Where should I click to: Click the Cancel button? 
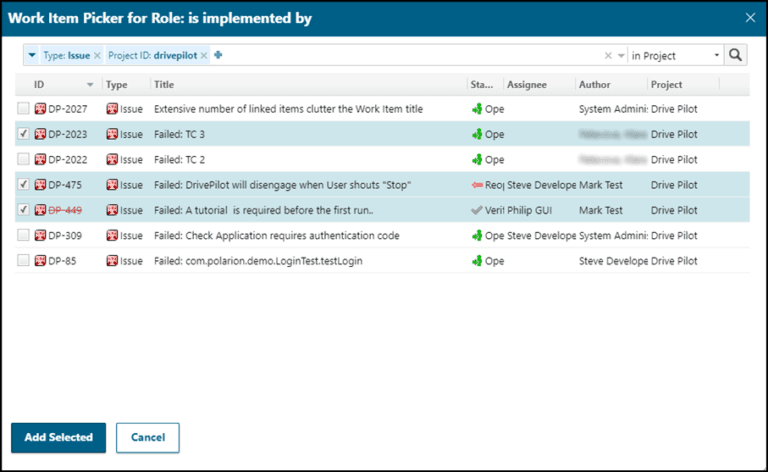pyautogui.click(x=147, y=437)
